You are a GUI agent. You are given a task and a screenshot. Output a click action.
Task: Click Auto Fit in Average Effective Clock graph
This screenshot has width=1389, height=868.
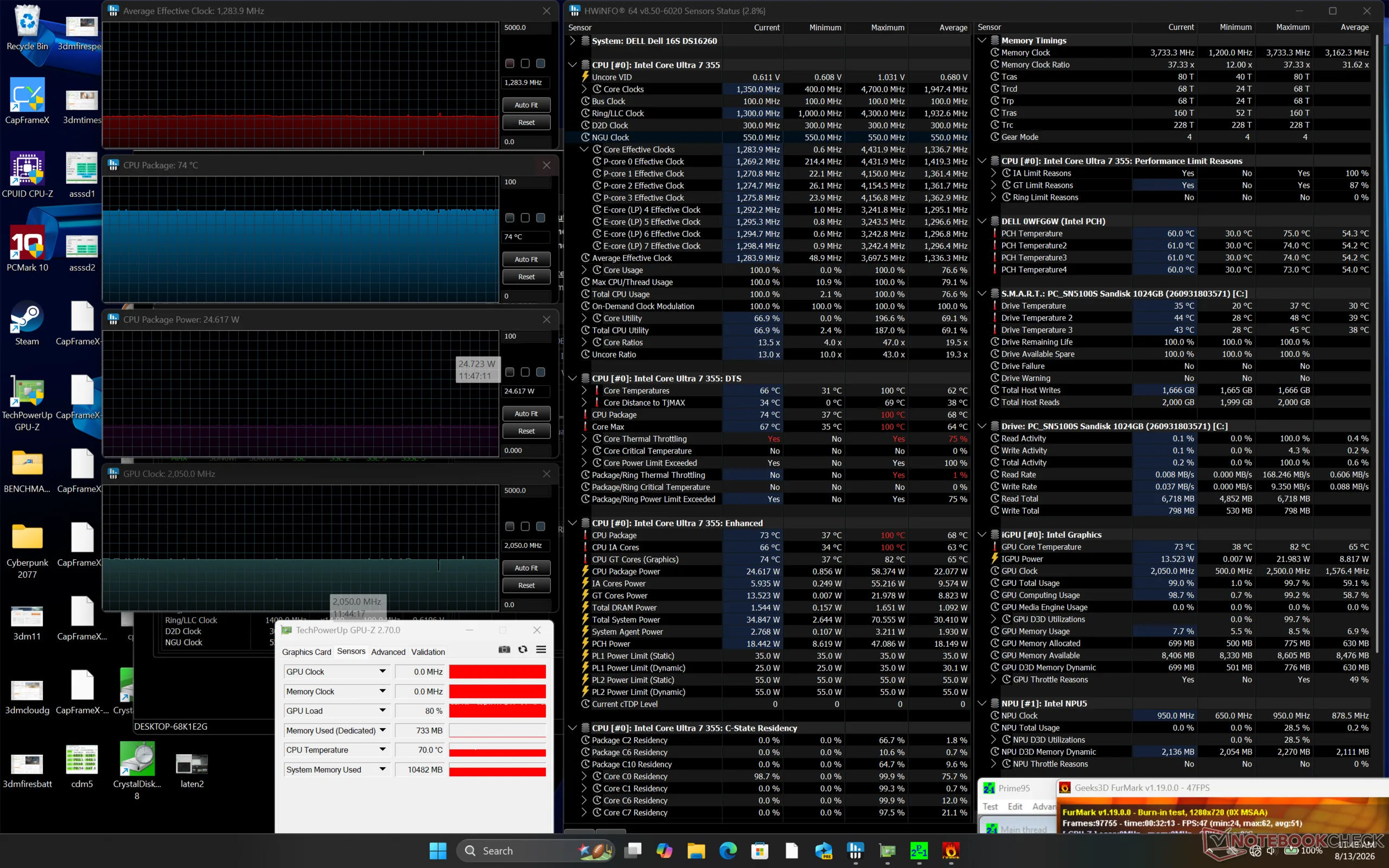click(x=526, y=105)
